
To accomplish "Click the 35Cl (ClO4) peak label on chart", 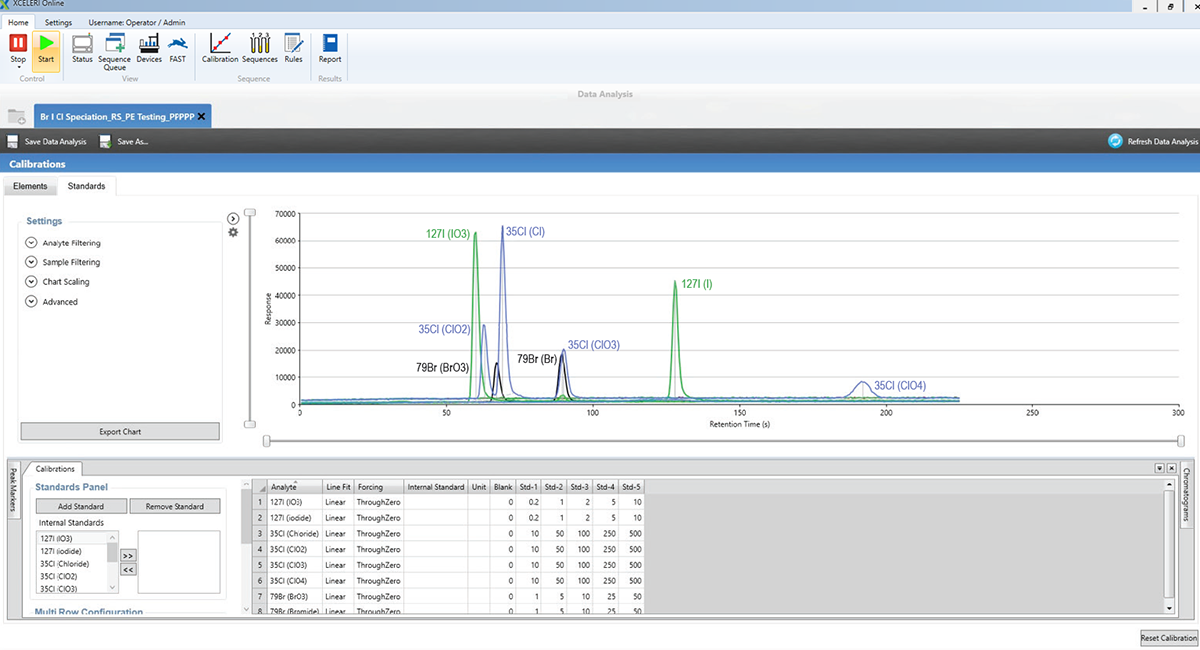I will click(900, 385).
